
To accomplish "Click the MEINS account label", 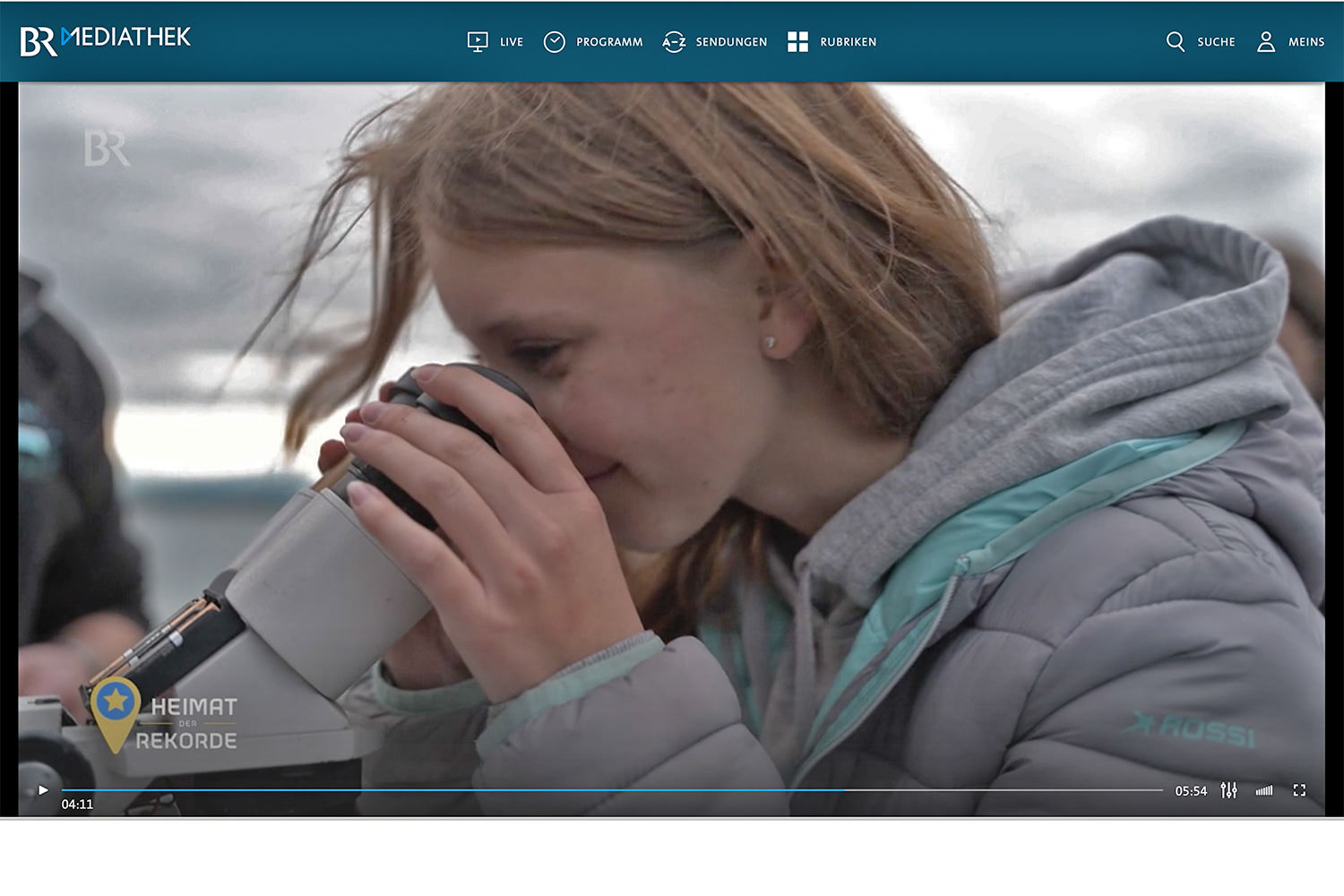I will pos(1306,42).
